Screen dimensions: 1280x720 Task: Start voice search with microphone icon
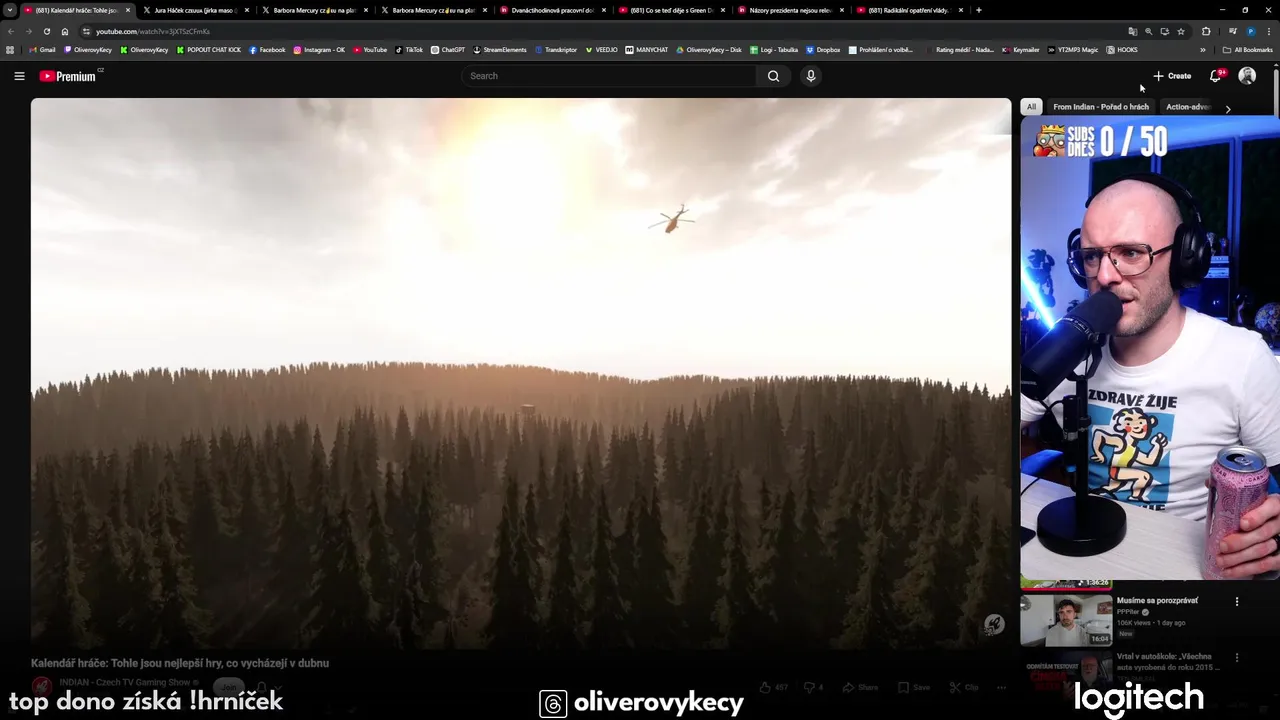pos(811,76)
